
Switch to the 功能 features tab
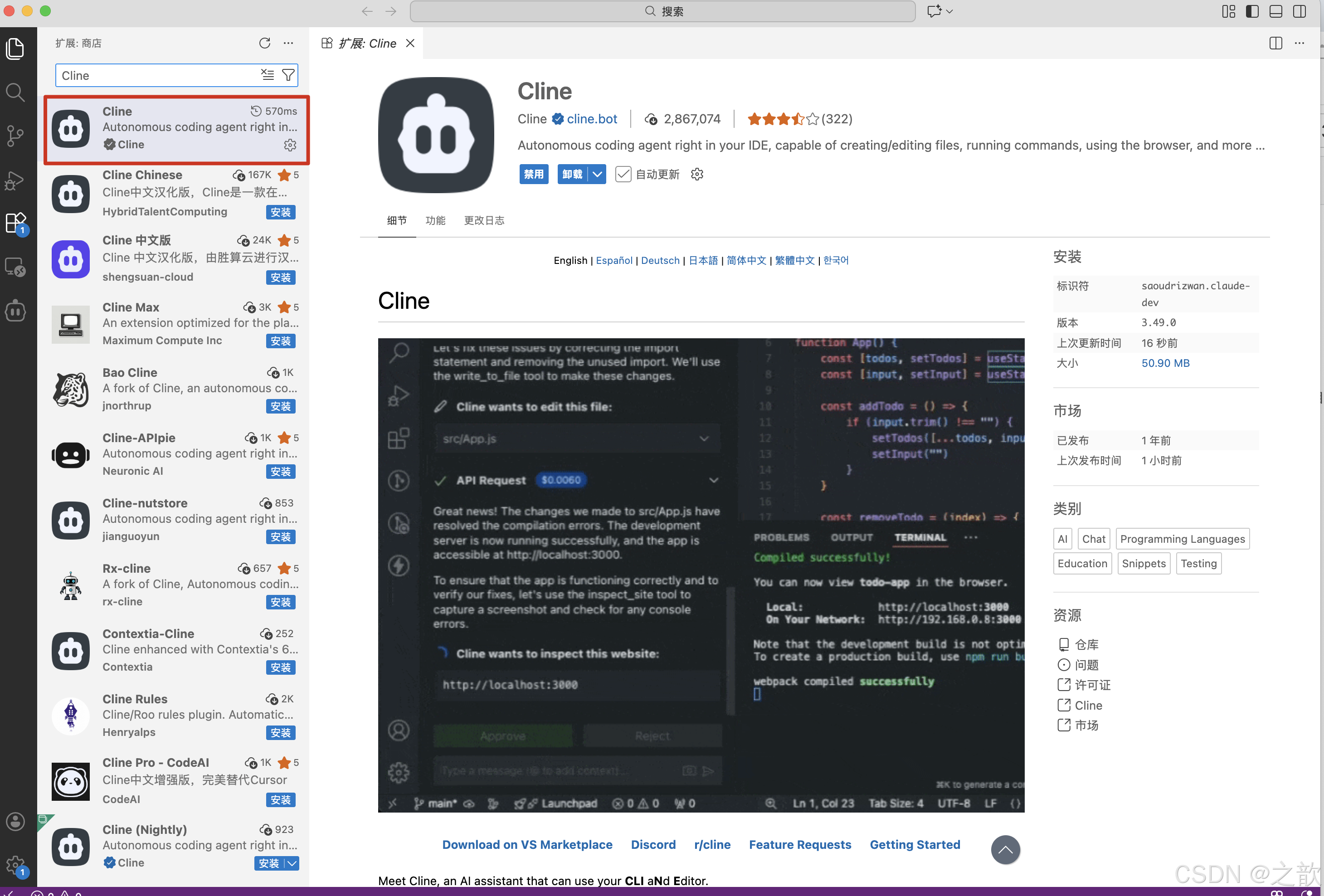click(435, 220)
